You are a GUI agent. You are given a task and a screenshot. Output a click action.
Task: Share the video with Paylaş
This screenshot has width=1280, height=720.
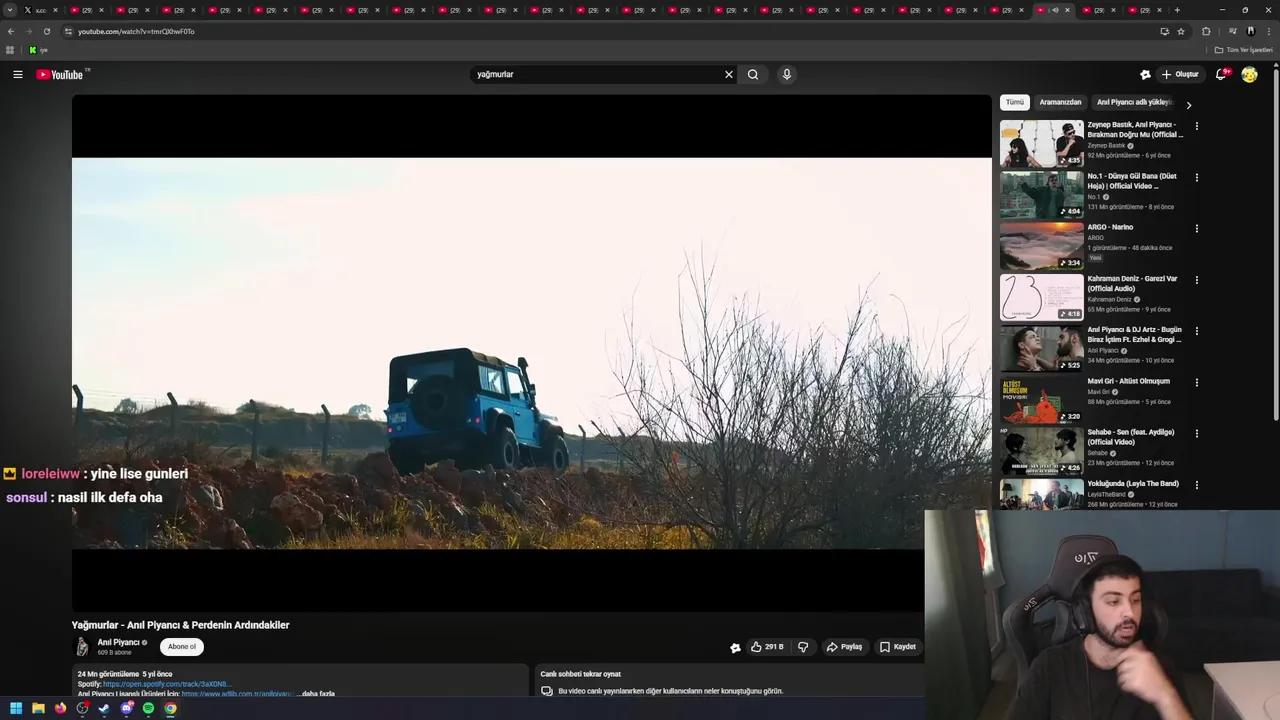844,647
